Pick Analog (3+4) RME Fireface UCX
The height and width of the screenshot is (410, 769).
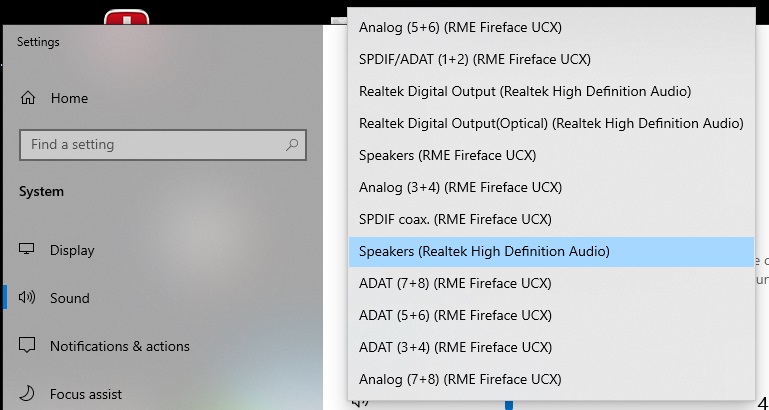(x=460, y=187)
